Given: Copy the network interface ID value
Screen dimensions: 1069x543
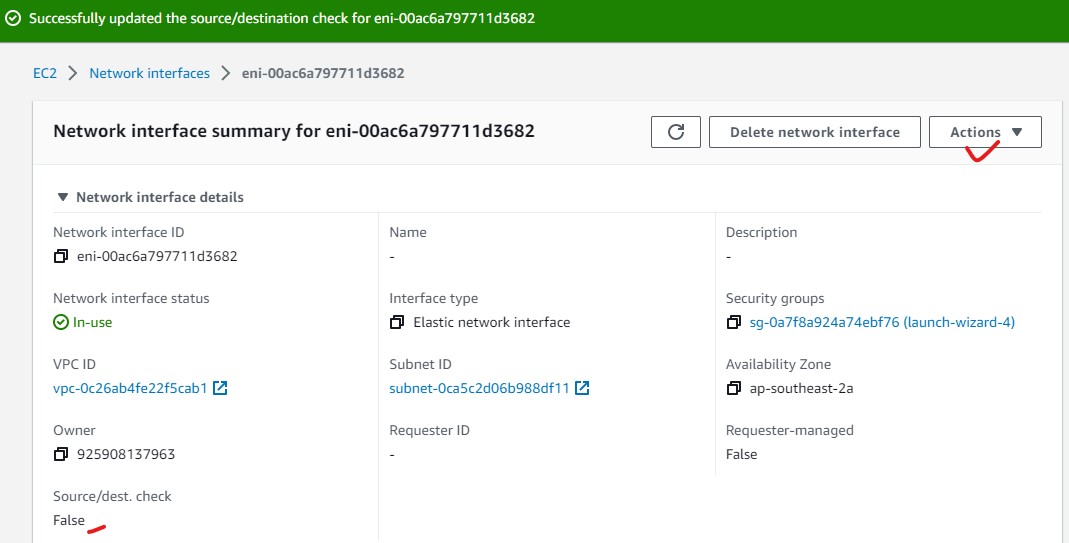Looking at the screenshot, I should (x=61, y=256).
